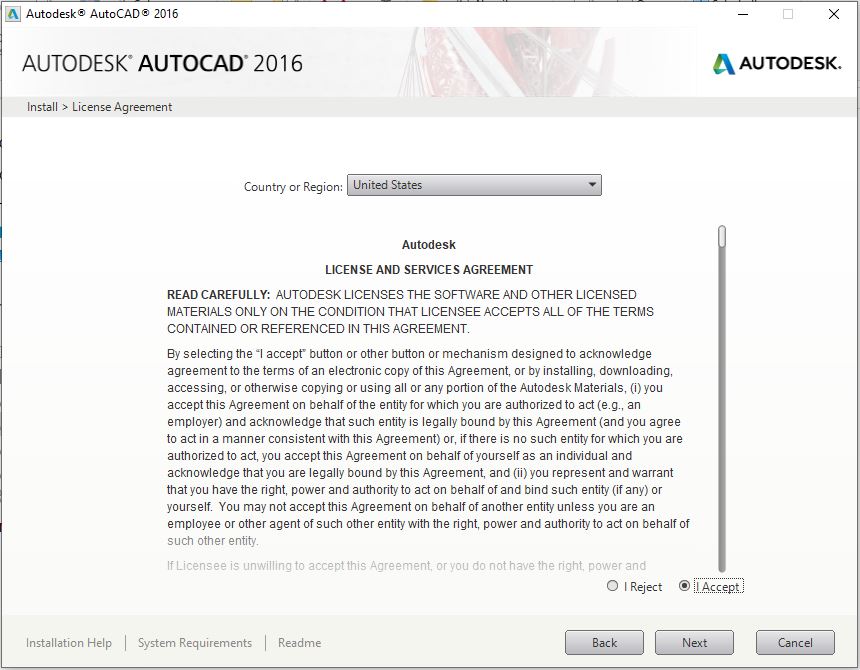Image resolution: width=860 pixels, height=670 pixels.
Task: Select the I Accept radio button
Action: coord(684,586)
